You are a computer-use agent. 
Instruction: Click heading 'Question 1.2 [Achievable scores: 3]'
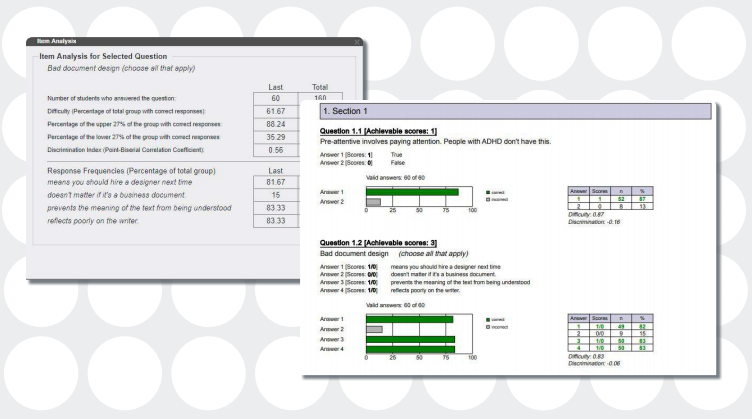point(378,243)
